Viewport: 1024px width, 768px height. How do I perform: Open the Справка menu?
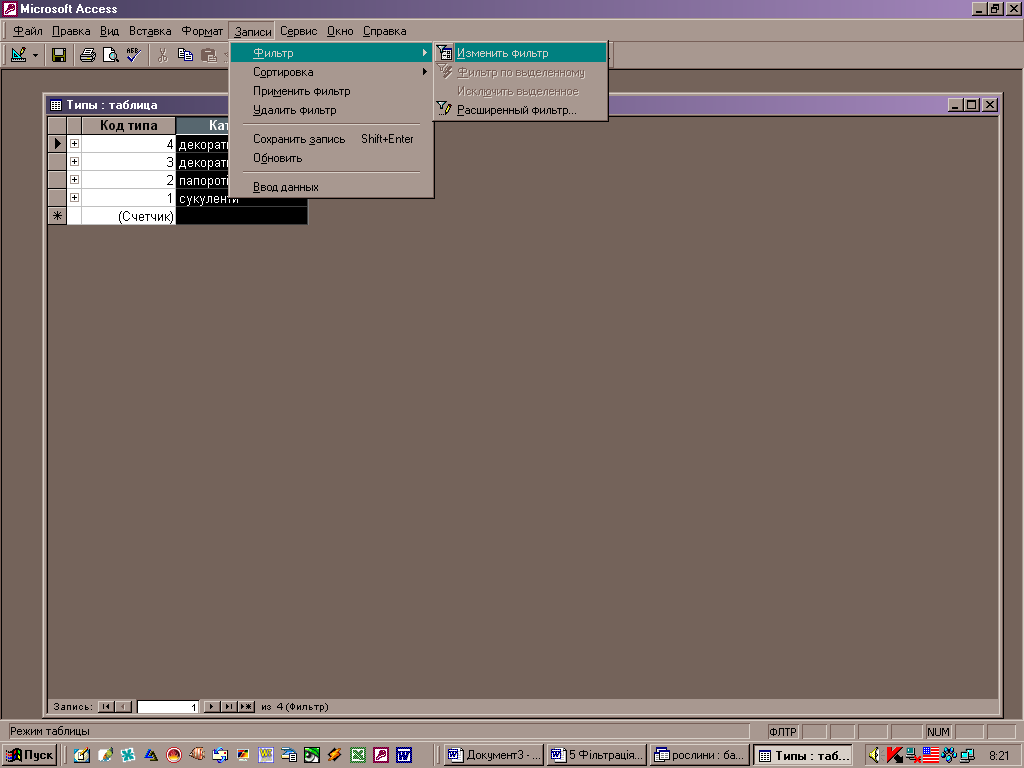click(384, 31)
